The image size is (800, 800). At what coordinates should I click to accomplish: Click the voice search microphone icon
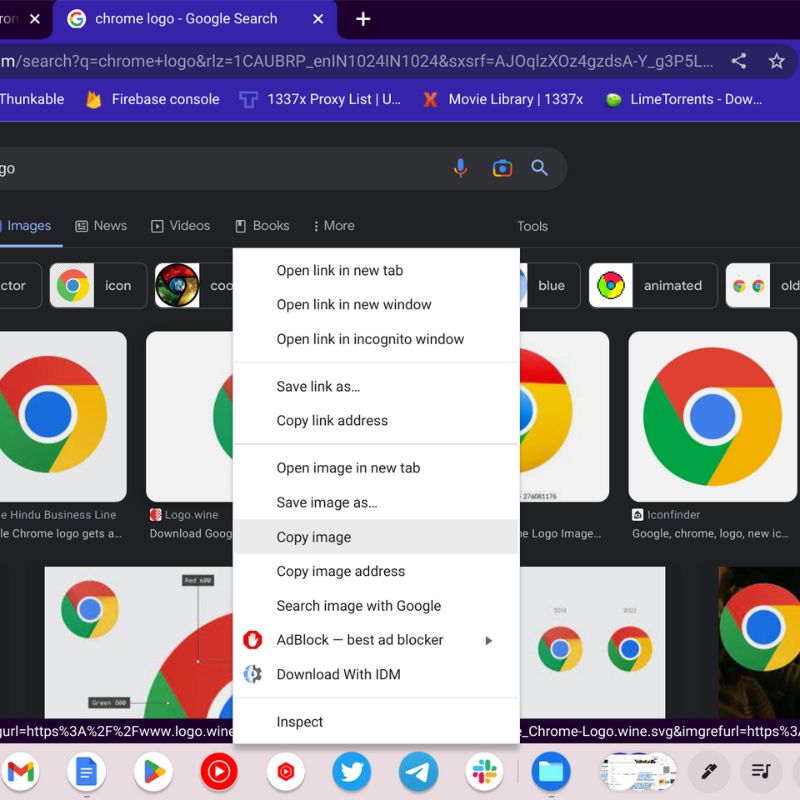pyautogui.click(x=460, y=168)
